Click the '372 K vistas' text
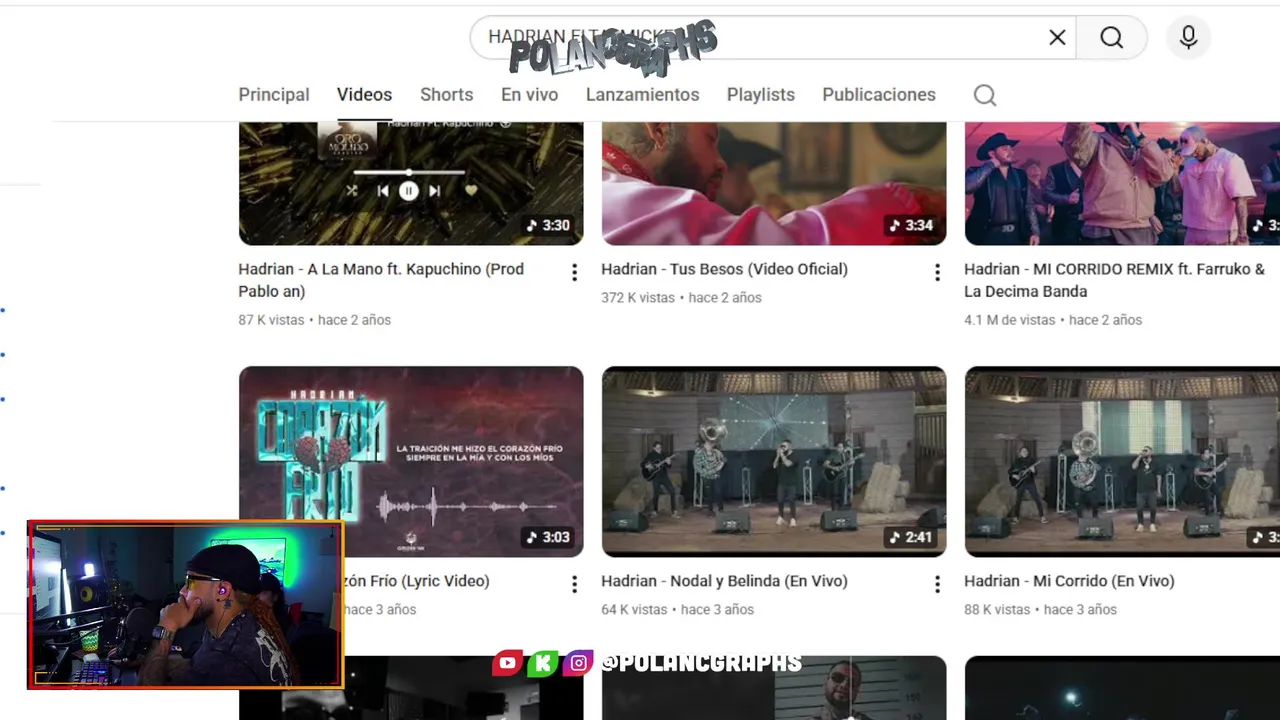Viewport: 1280px width, 720px height. coord(638,298)
